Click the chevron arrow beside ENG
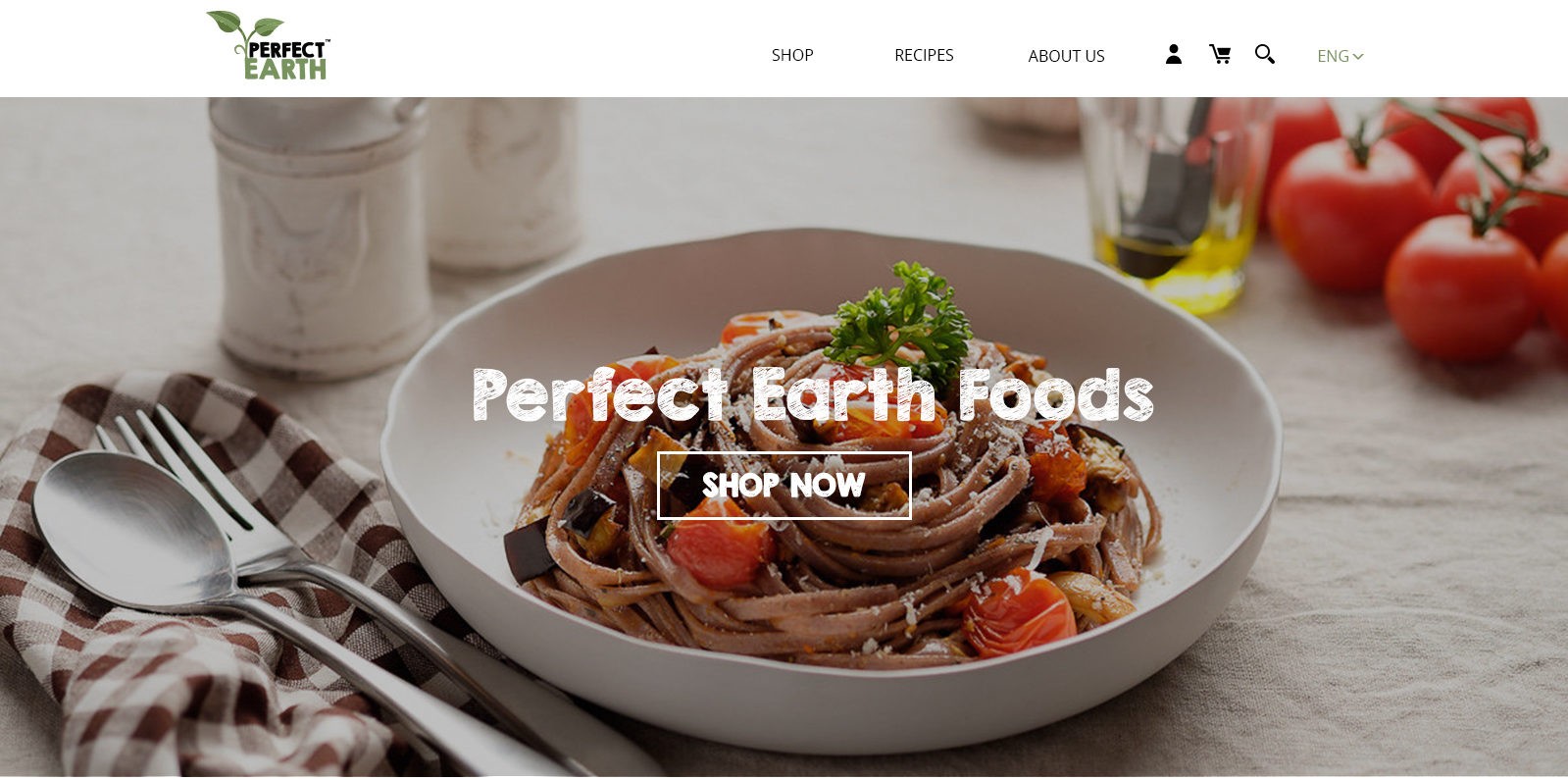The height and width of the screenshot is (780, 1568). (1358, 57)
